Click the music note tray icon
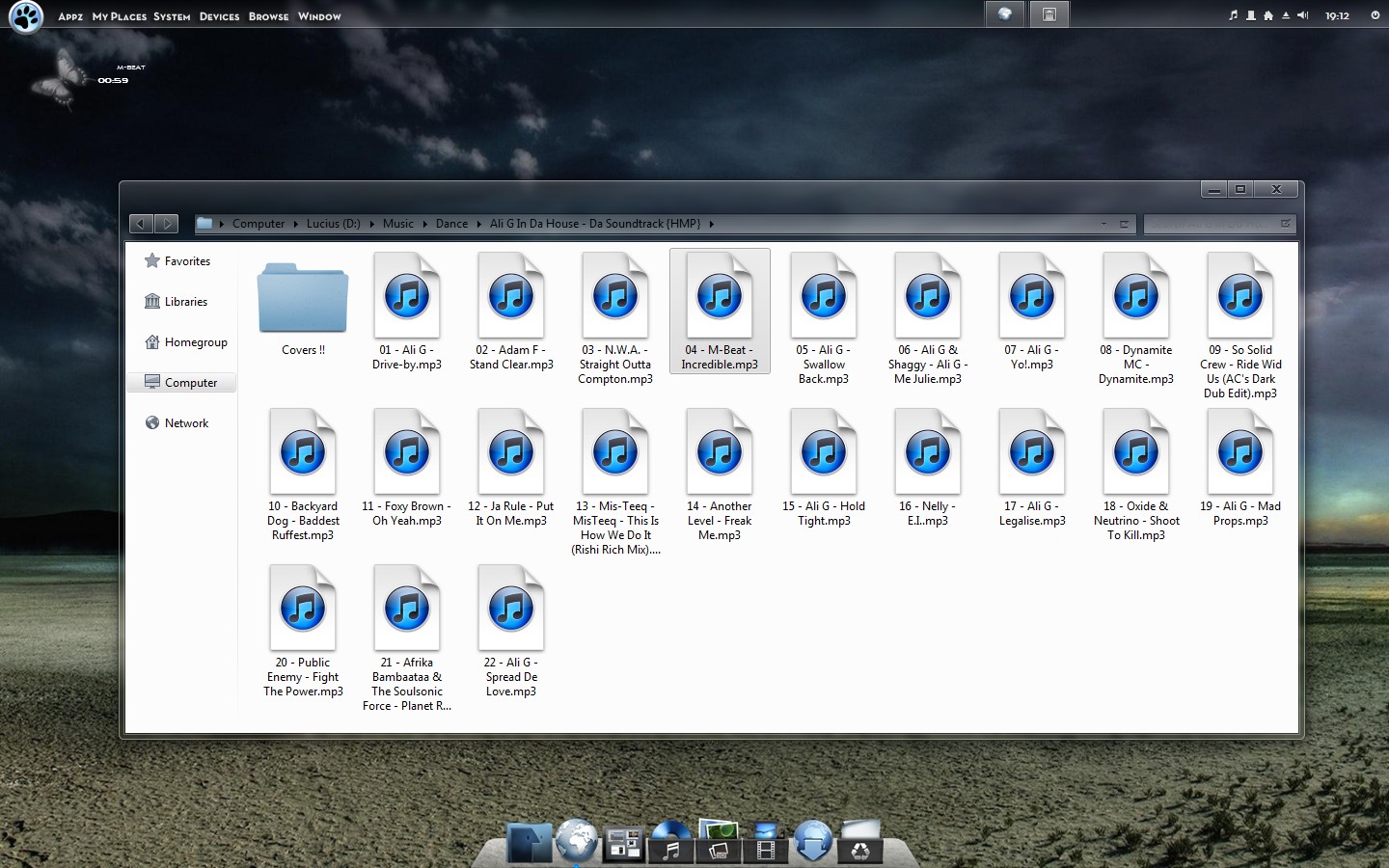 tap(1233, 15)
